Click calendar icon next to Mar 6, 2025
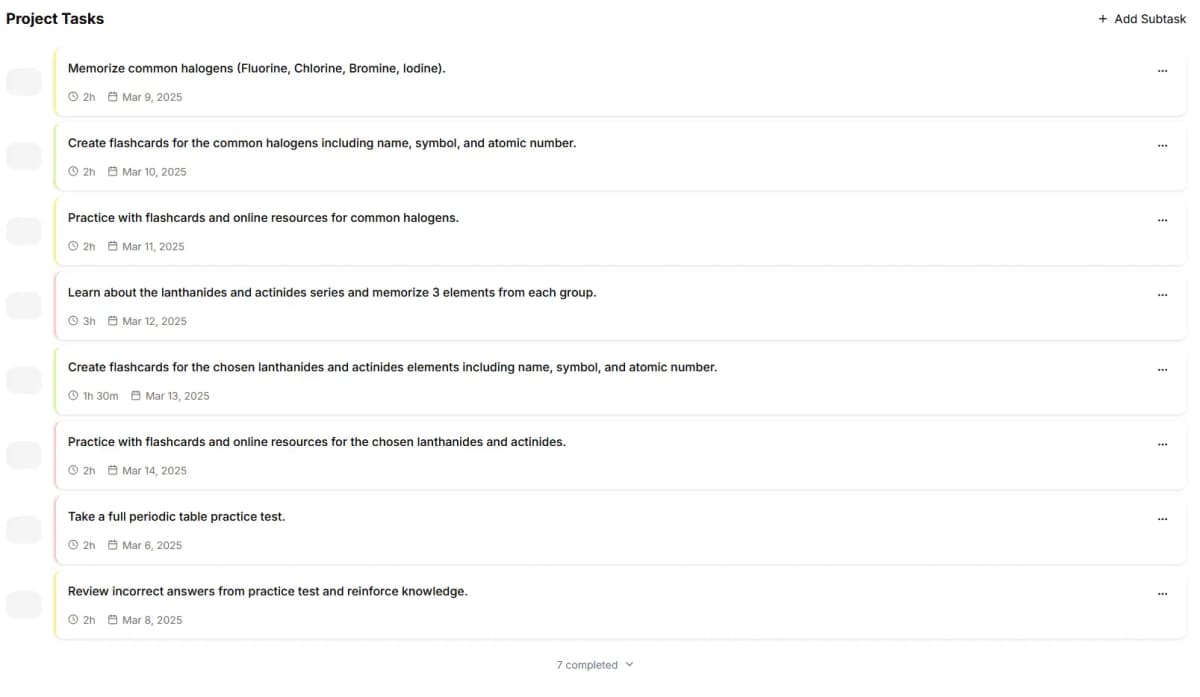Image resolution: width=1200 pixels, height=697 pixels. click(x=113, y=545)
